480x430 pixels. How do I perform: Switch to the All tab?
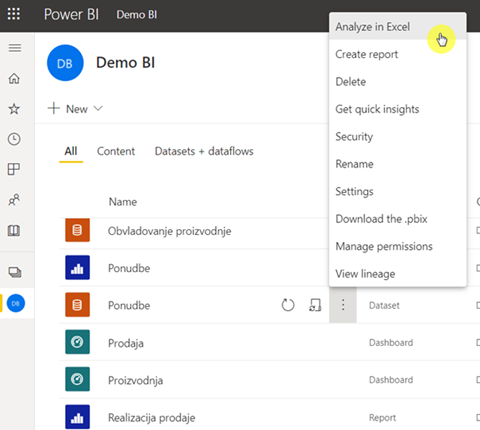(71, 151)
